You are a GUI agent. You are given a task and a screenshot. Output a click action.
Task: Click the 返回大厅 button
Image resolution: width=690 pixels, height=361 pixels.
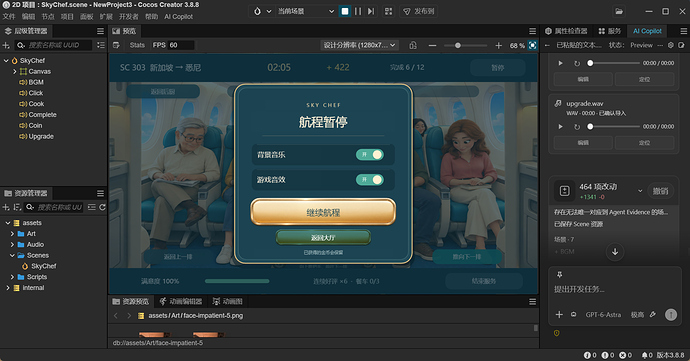323,238
